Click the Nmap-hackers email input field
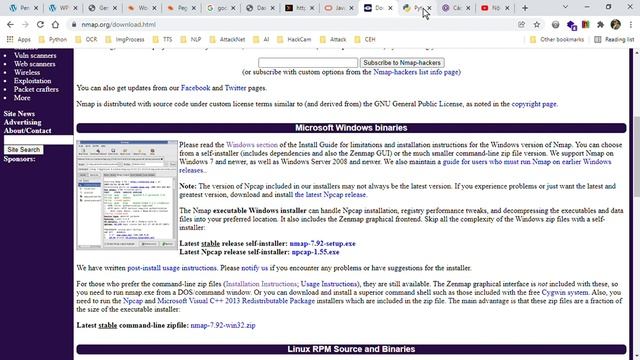Image resolution: width=640 pixels, height=360 pixels. (308, 62)
